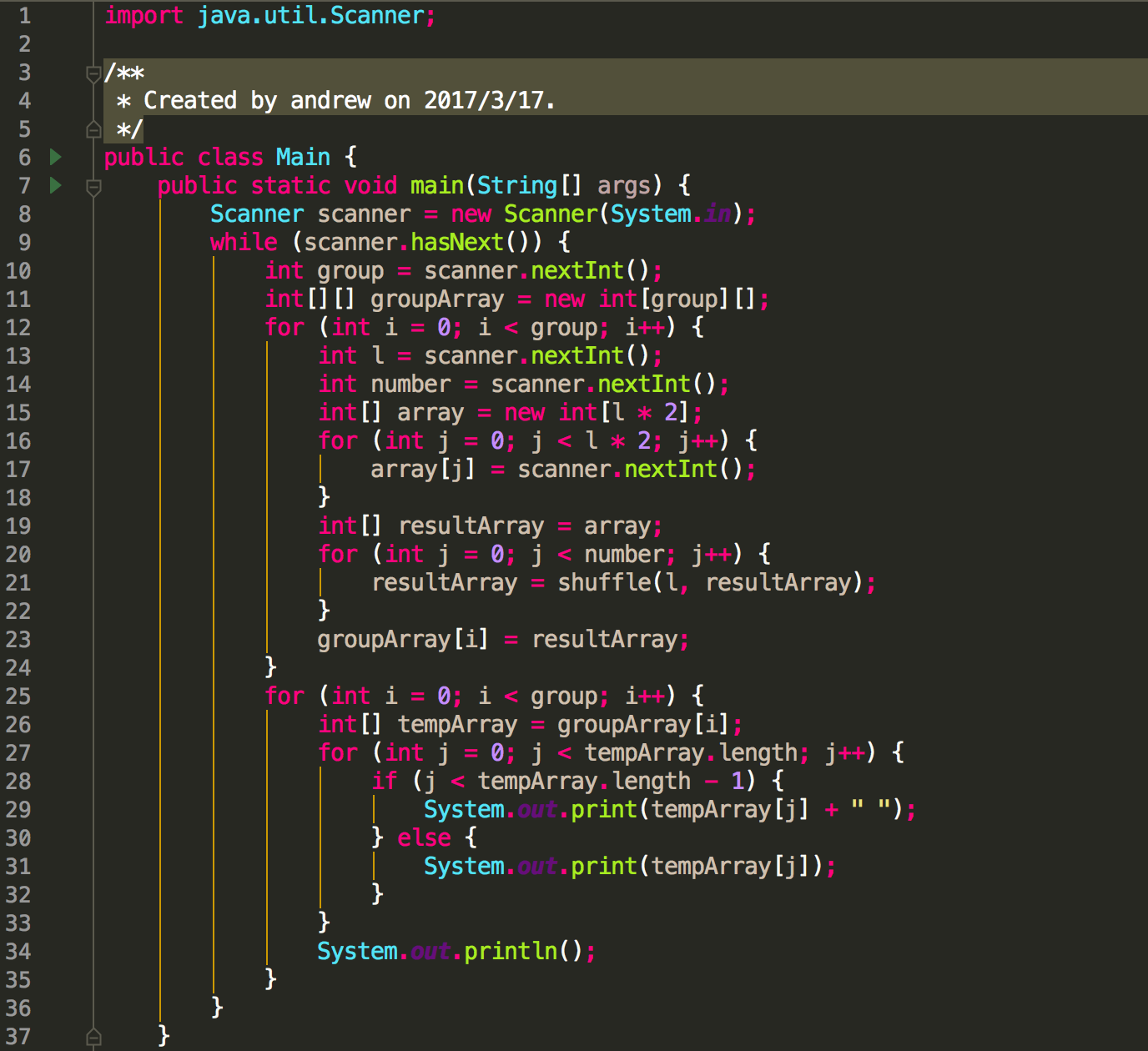Click the 'else' keyword on line 30
Image resolution: width=1148 pixels, height=1051 pixels.
tap(424, 838)
